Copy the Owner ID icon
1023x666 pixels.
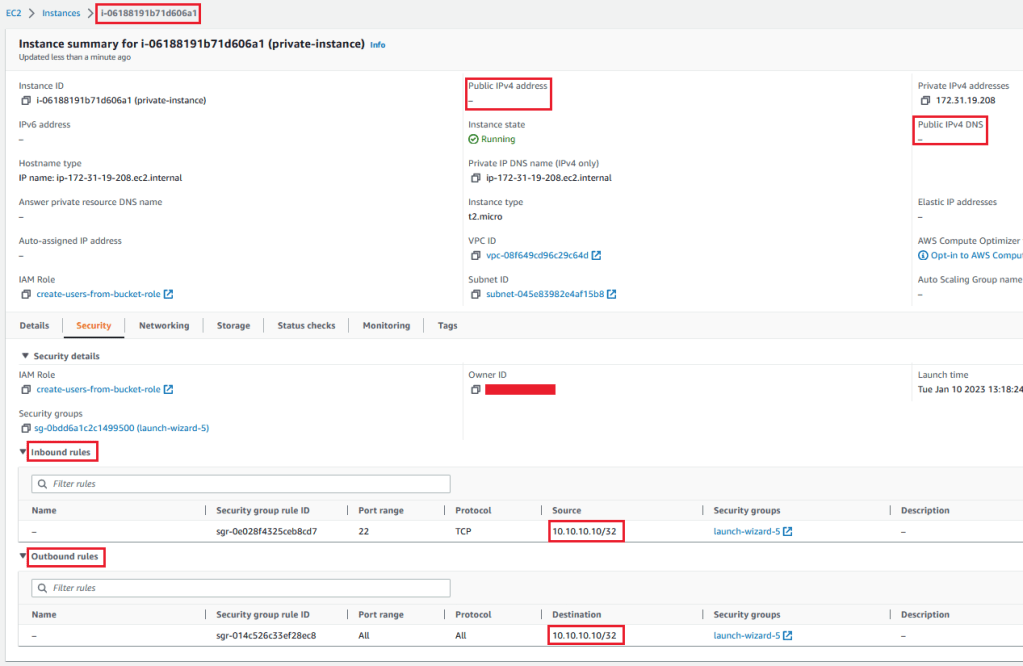(x=475, y=390)
